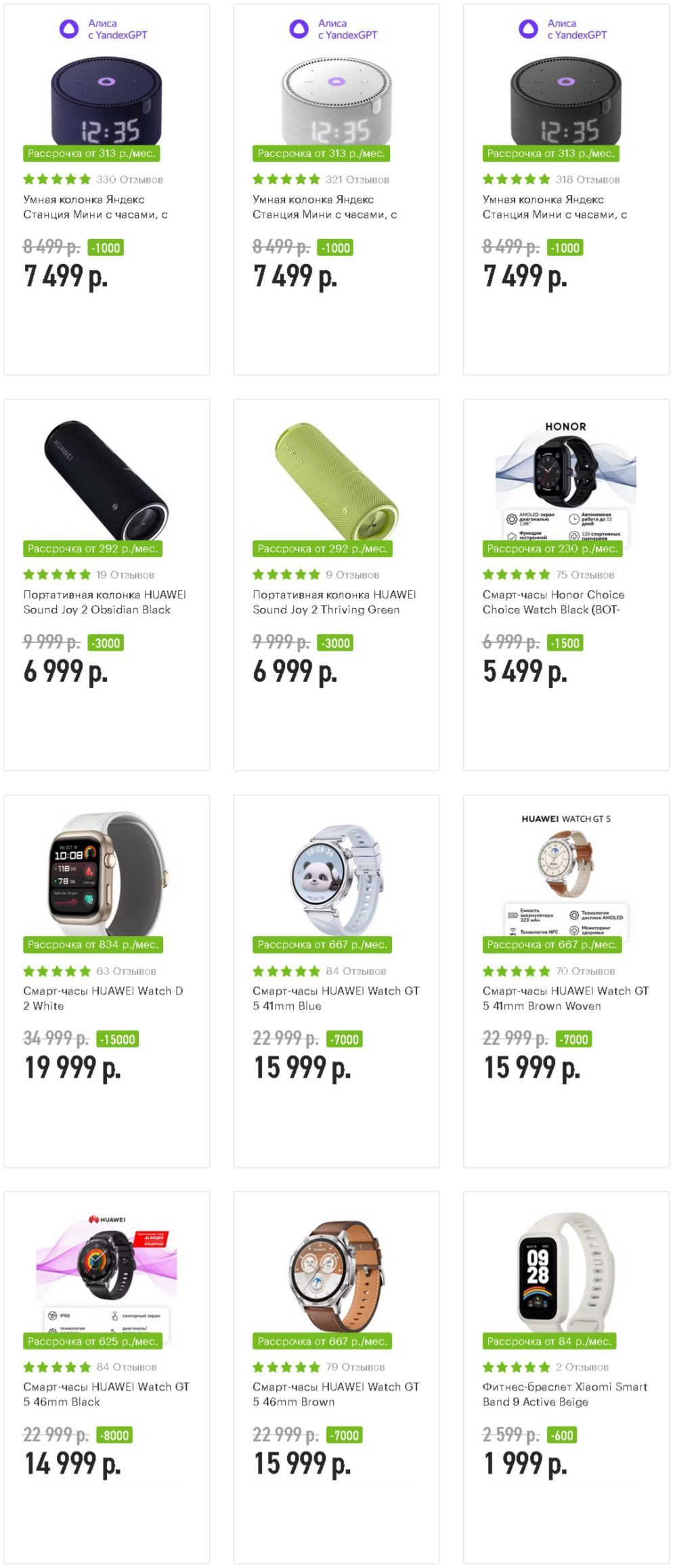View 330 reviews of the Yandex speaker
Image resolution: width=677 pixels, height=1568 pixels.
129,179
